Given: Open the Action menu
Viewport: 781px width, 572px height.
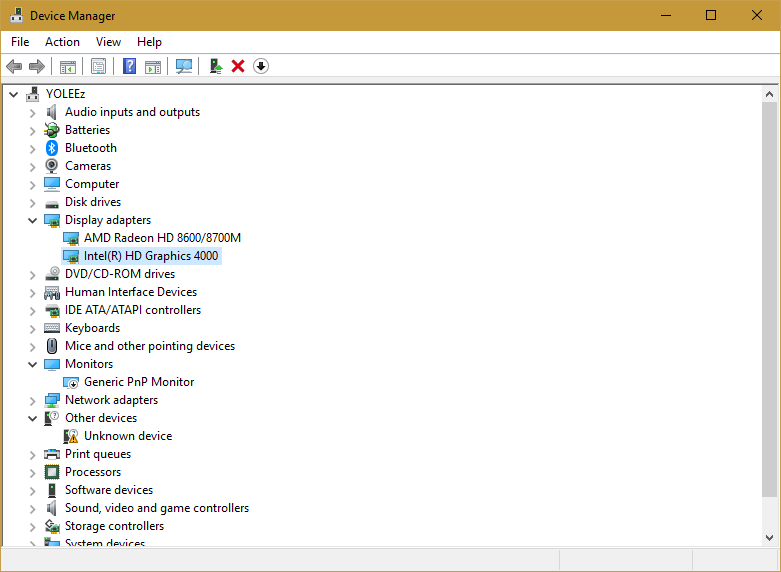Looking at the screenshot, I should click(x=62, y=42).
